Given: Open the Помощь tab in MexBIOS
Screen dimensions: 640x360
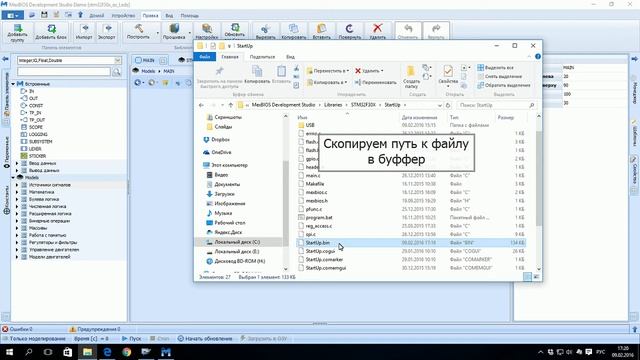Looking at the screenshot, I should coord(189,16).
